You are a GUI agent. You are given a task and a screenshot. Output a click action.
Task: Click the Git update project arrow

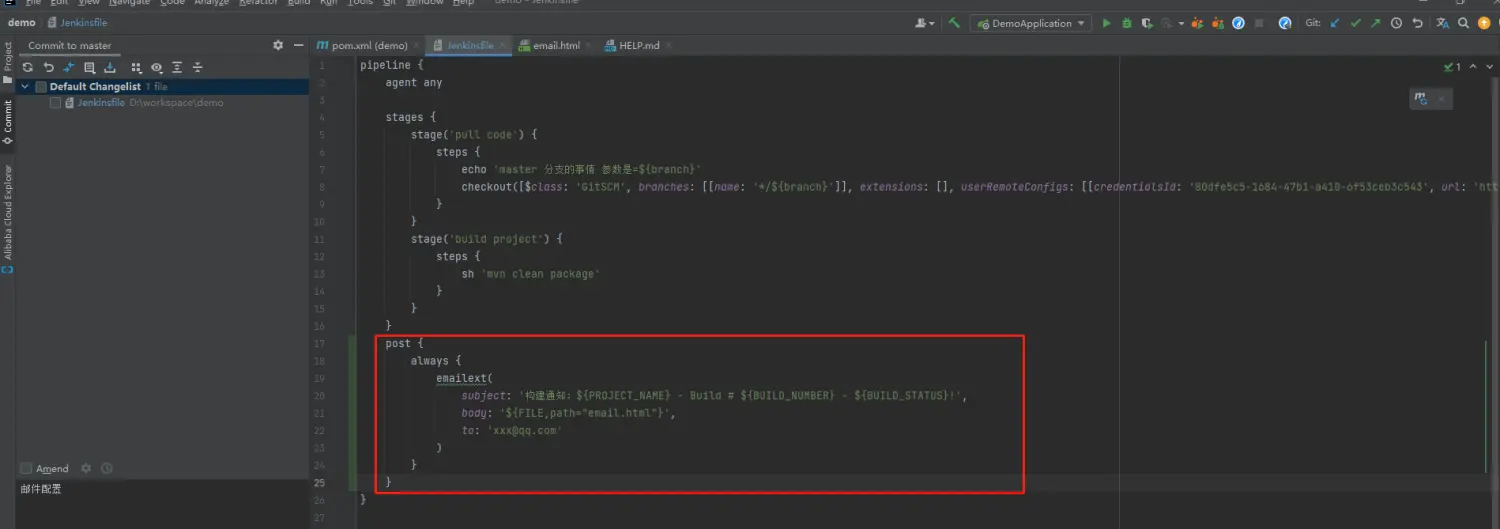[1334, 23]
